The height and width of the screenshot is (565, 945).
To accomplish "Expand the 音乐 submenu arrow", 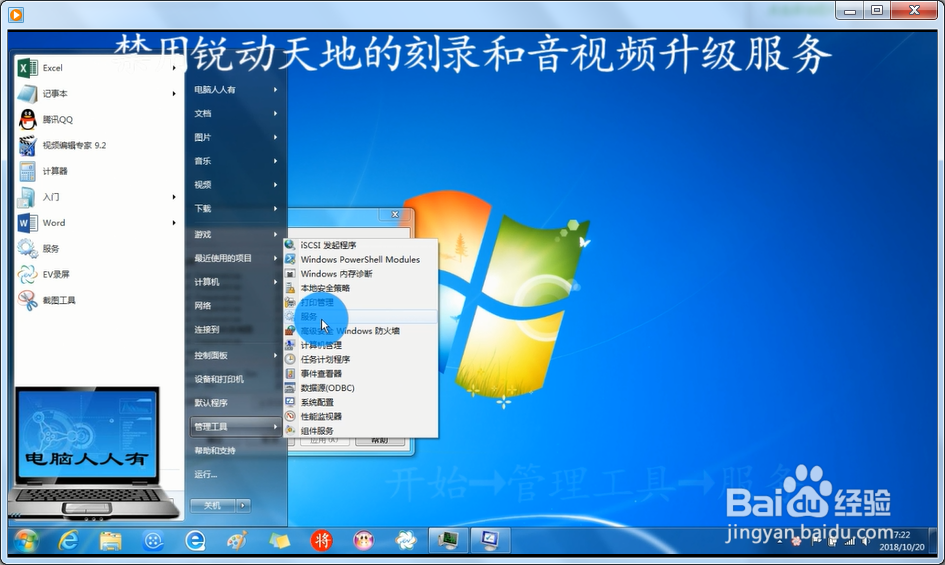I will (275, 161).
